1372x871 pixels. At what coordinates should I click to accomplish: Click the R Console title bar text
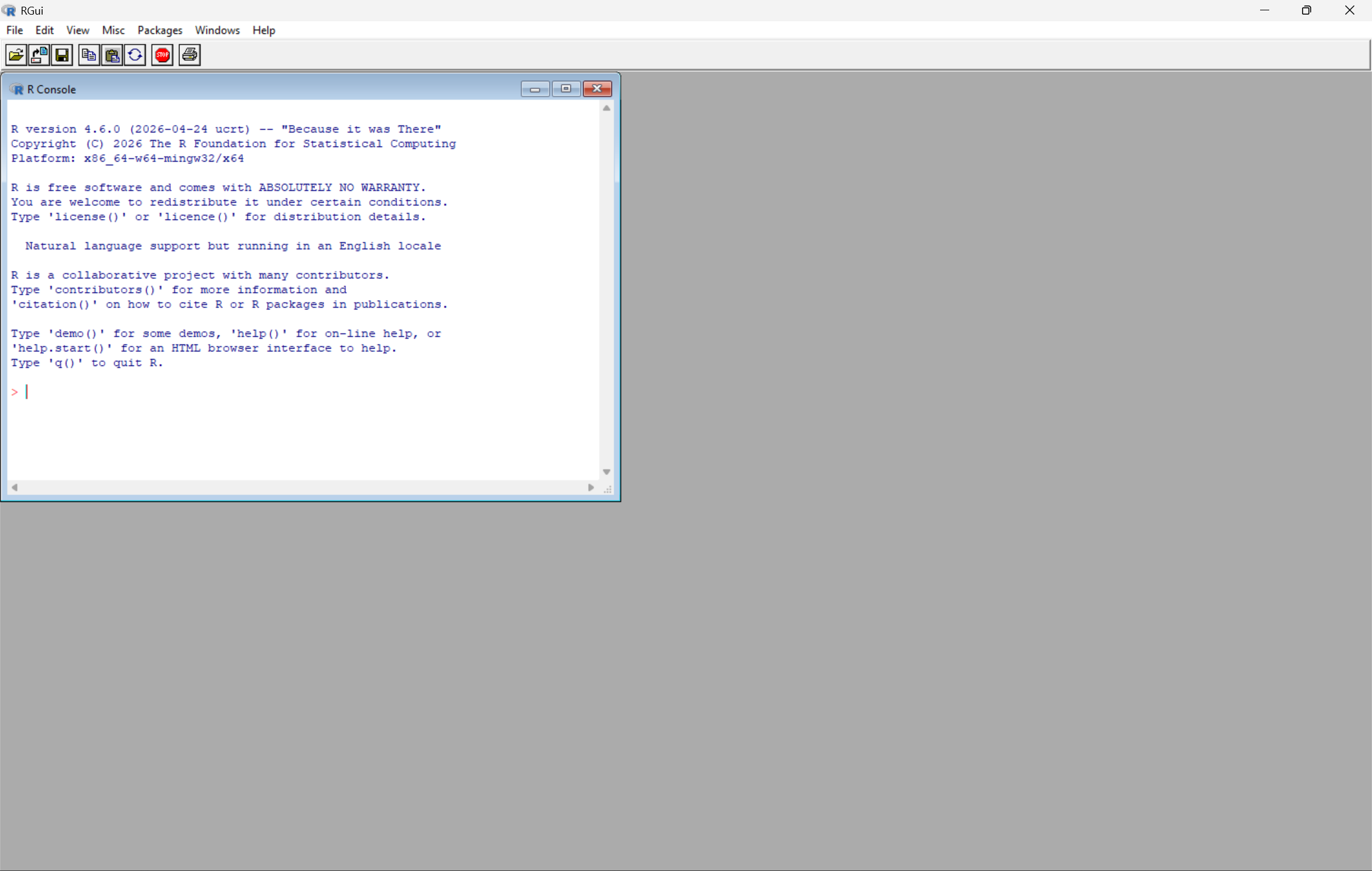[x=52, y=89]
